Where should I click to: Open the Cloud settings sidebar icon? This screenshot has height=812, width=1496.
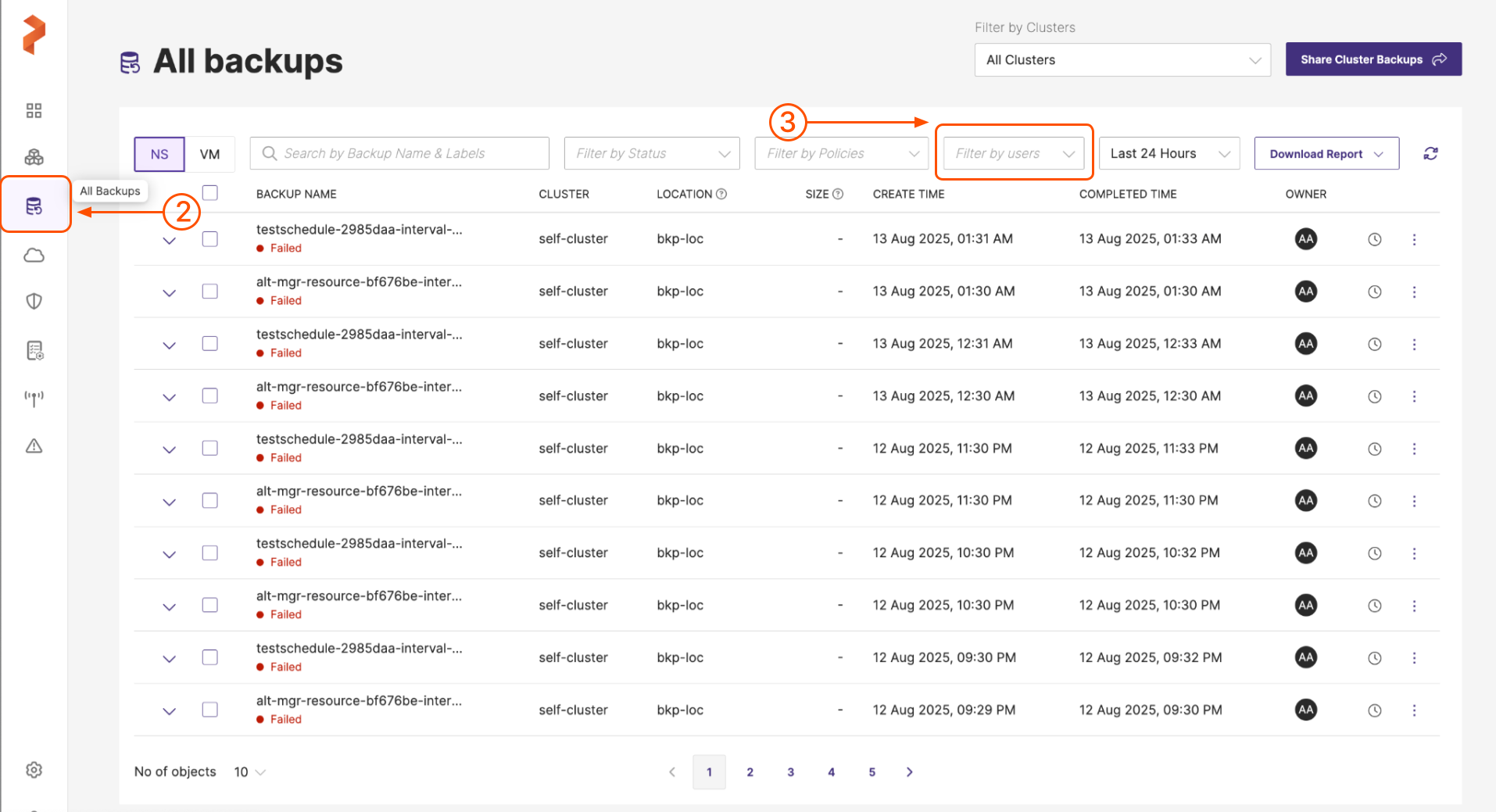(x=34, y=256)
